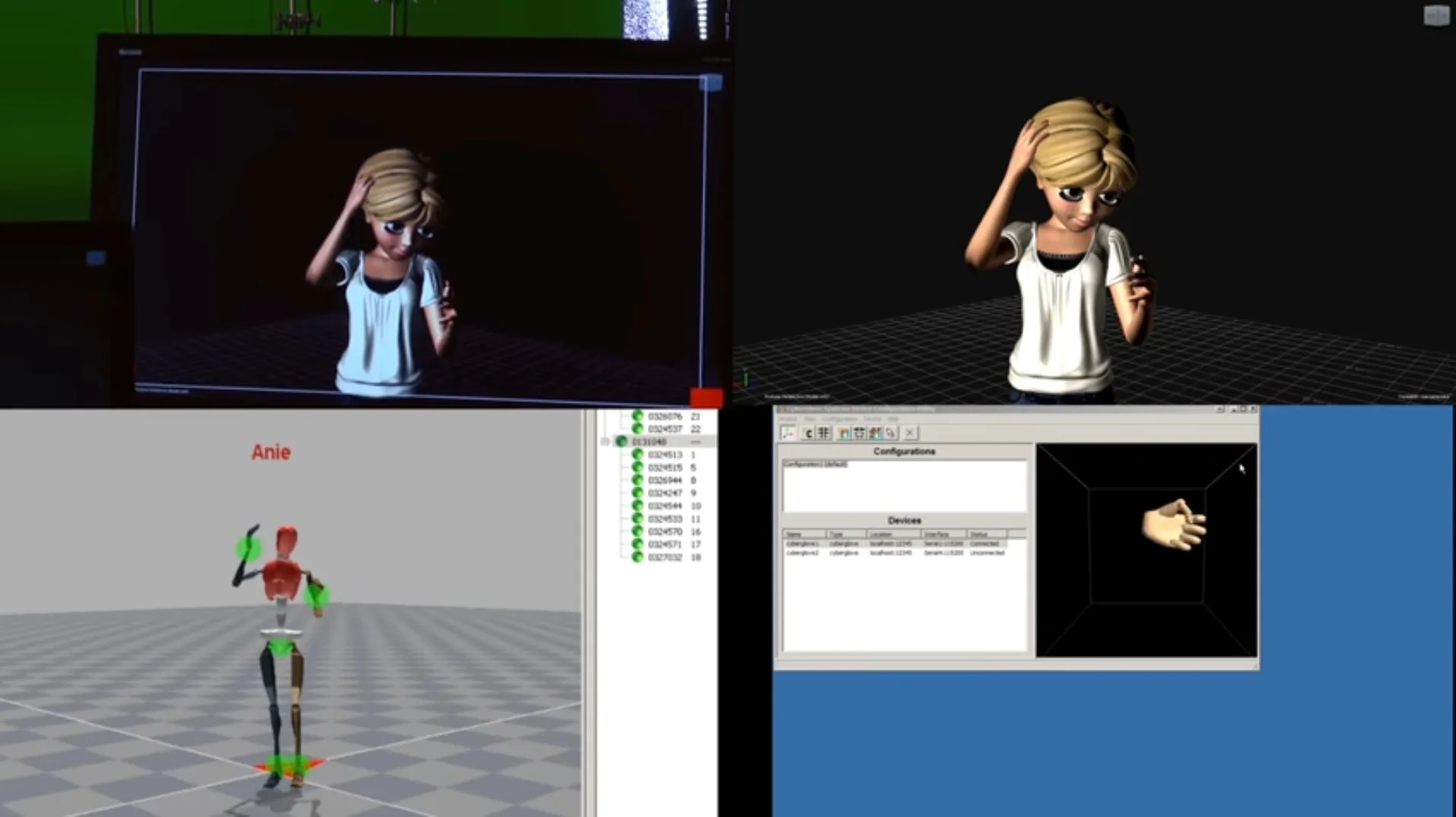1456x817 pixels.
Task: Click green status icon of sensor row 5
Action: click(x=637, y=467)
